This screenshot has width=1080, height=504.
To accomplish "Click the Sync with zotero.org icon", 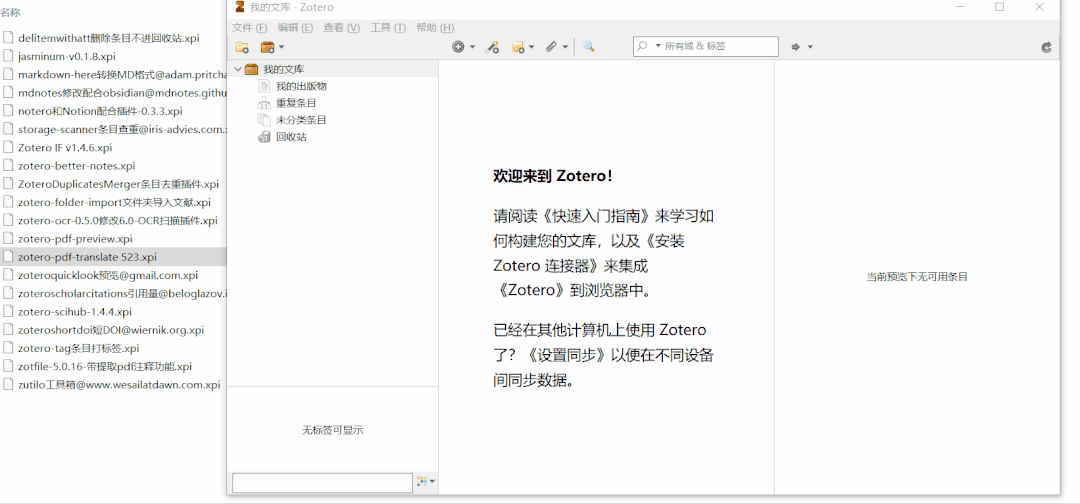I will 1046,47.
